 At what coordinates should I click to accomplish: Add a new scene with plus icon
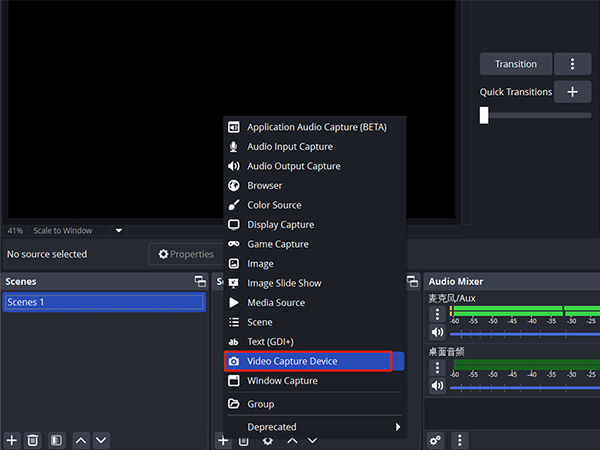tap(12, 440)
